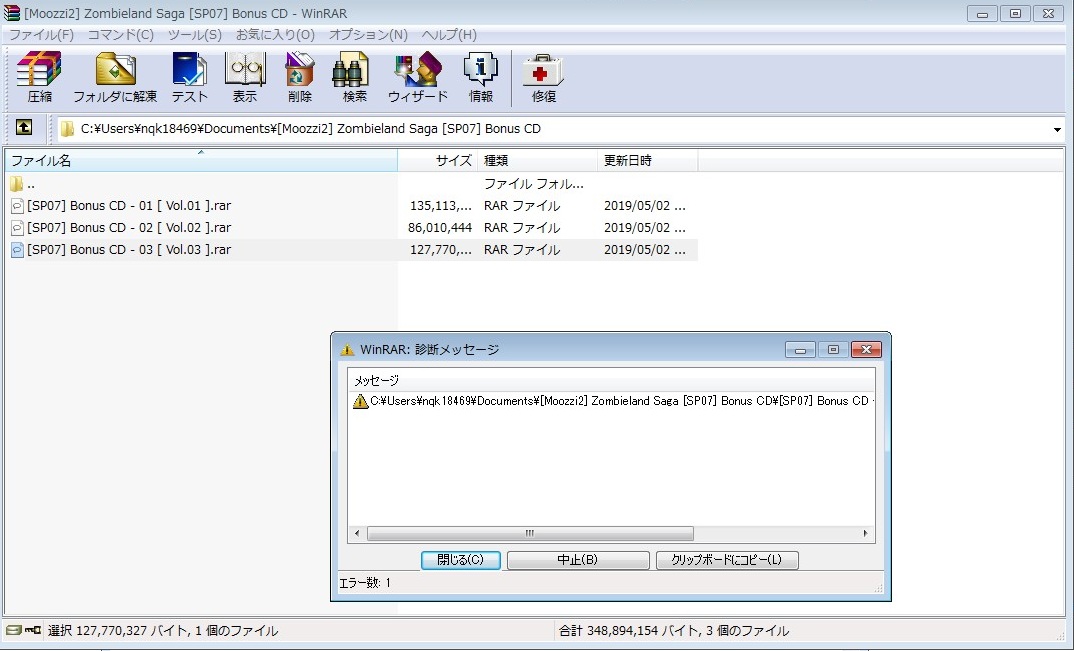The height and width of the screenshot is (651, 1074).
Task: Click the key password icon in the status bar
Action: pos(32,630)
